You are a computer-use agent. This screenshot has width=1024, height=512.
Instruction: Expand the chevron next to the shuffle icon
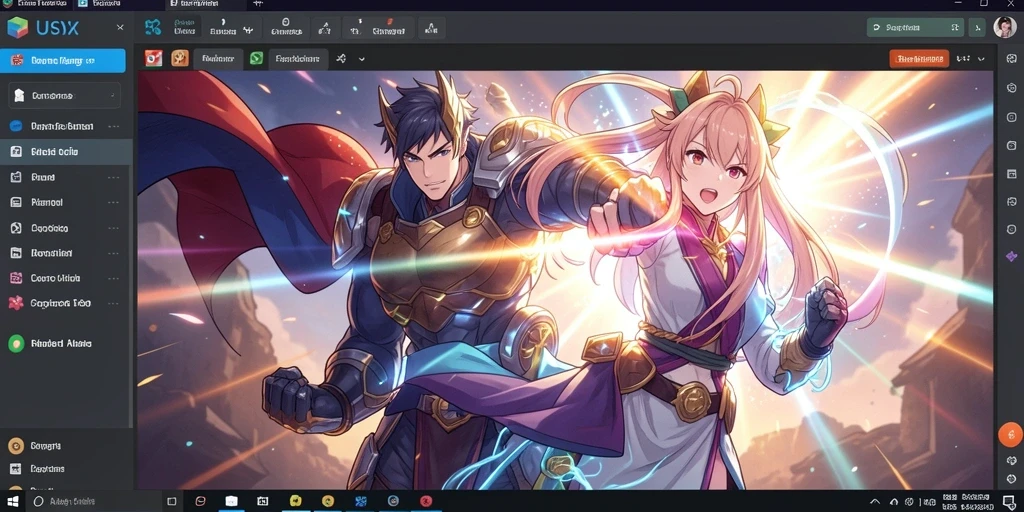(362, 59)
